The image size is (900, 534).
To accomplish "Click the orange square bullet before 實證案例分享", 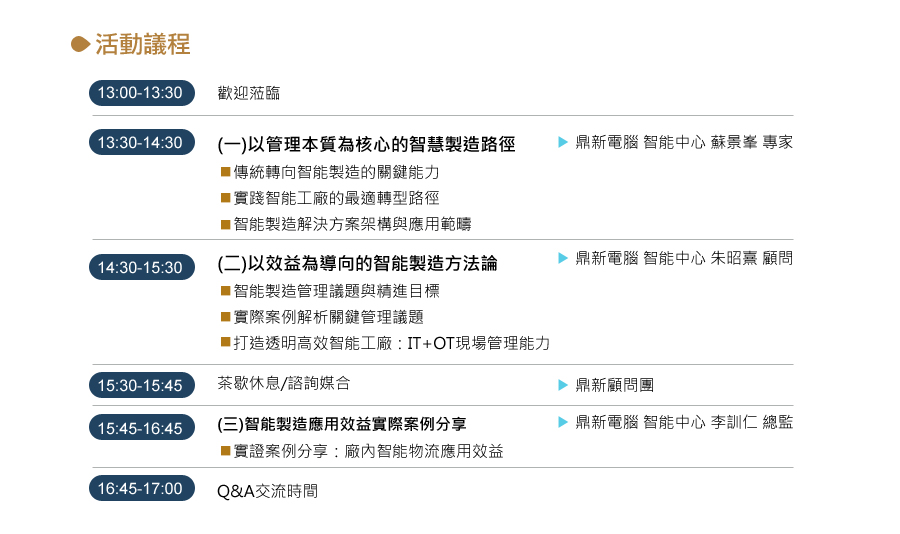I will (x=226, y=451).
